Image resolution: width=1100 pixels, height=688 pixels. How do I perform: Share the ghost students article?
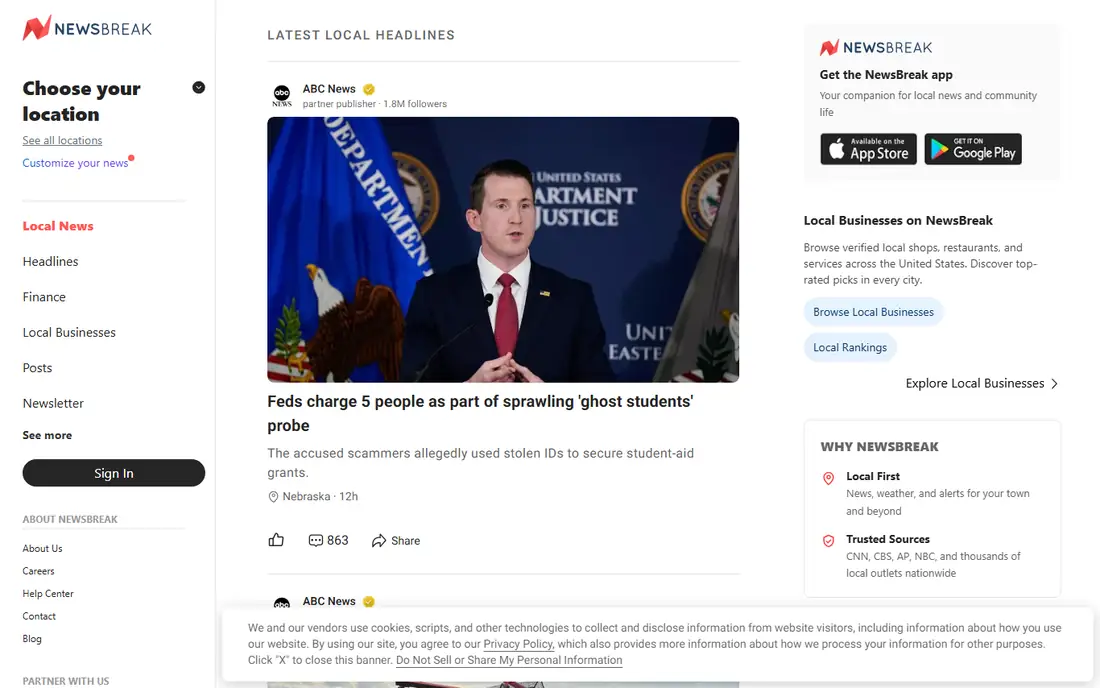[396, 541]
